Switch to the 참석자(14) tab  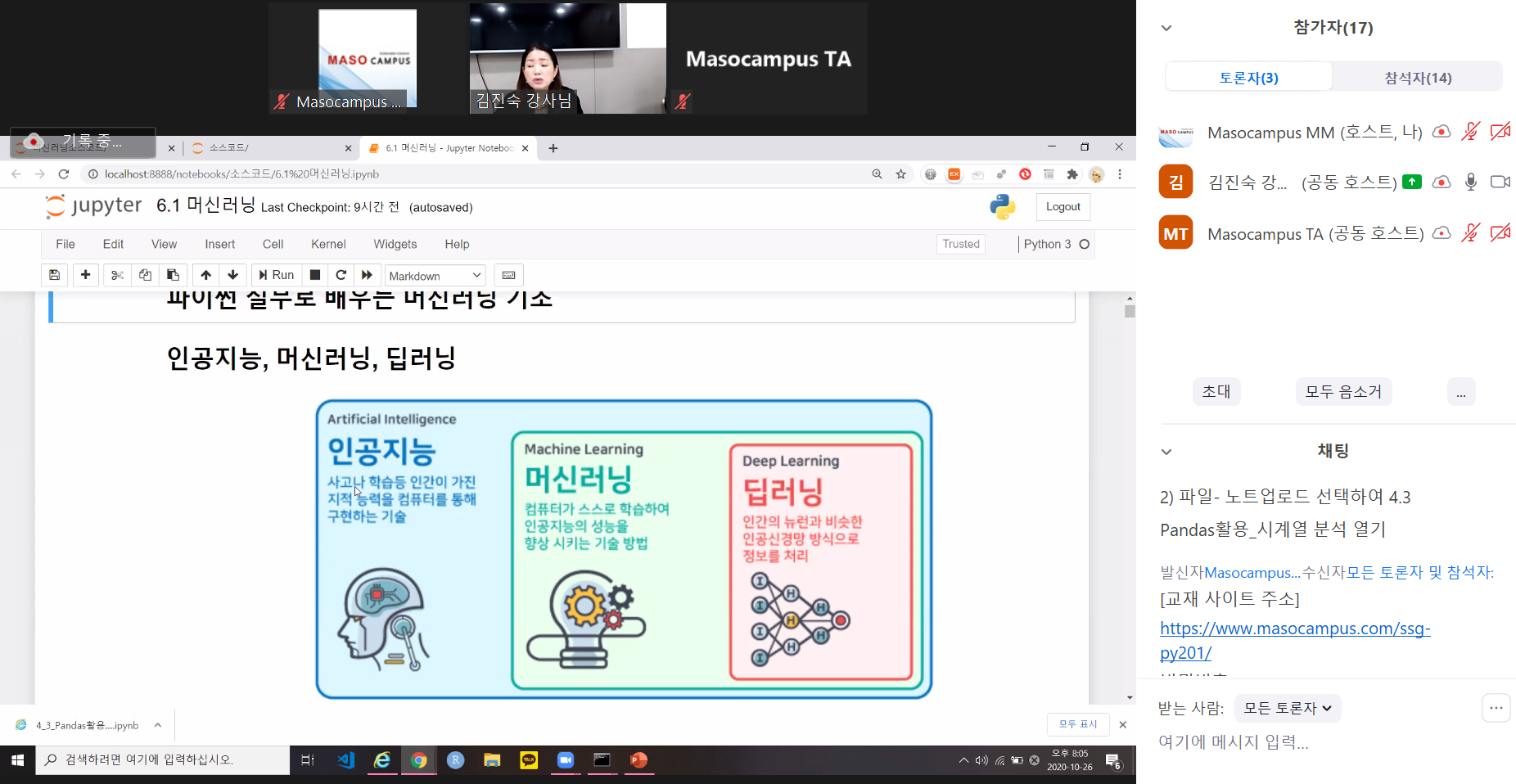1417,78
